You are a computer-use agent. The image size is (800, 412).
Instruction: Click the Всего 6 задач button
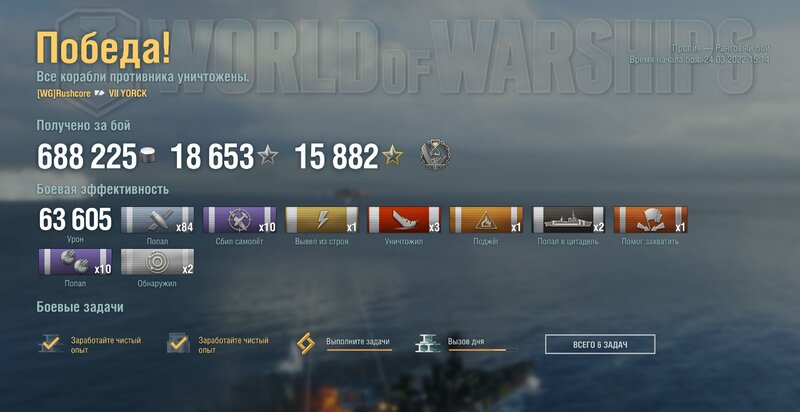click(x=600, y=344)
